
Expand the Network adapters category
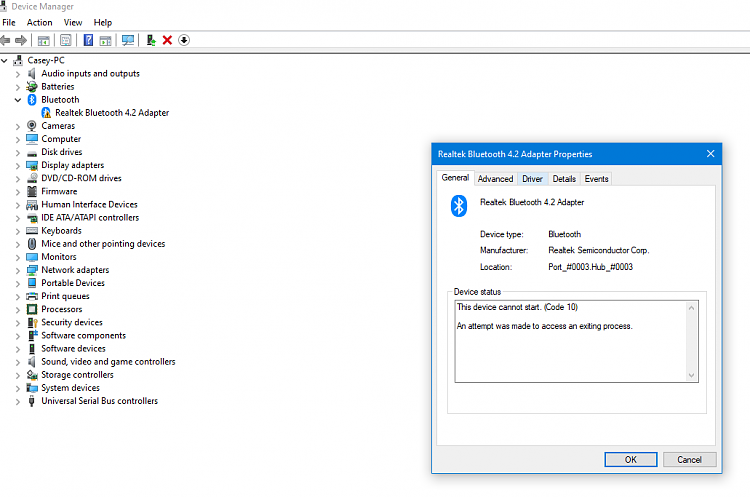(x=18, y=270)
